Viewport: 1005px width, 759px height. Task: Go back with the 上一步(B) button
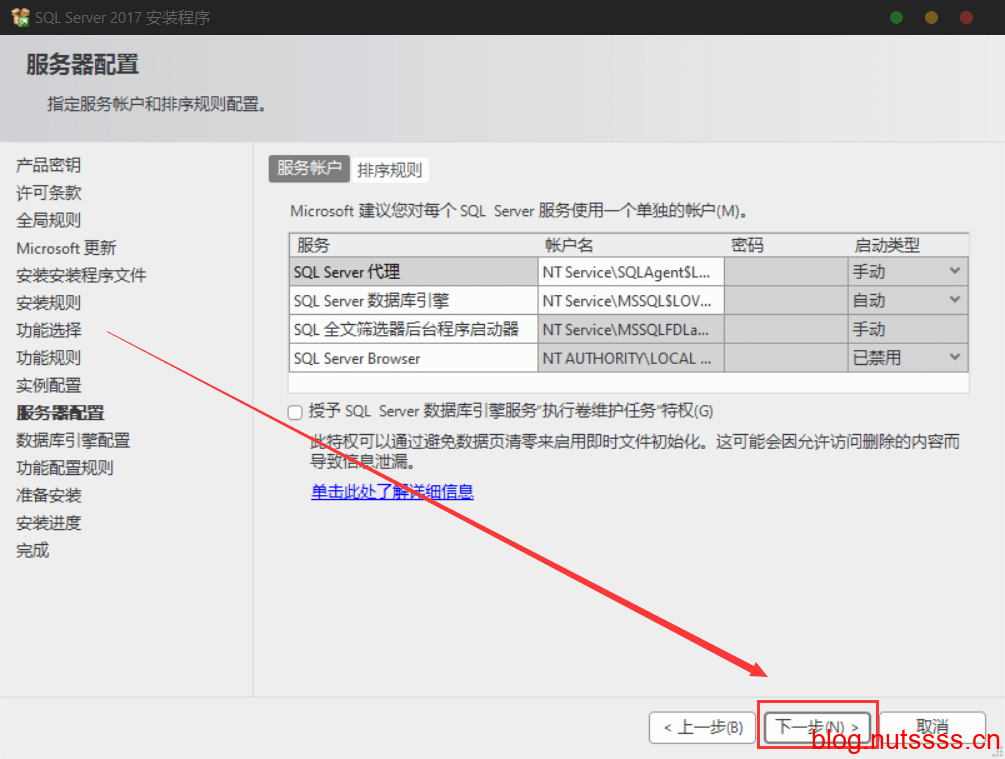(x=702, y=728)
